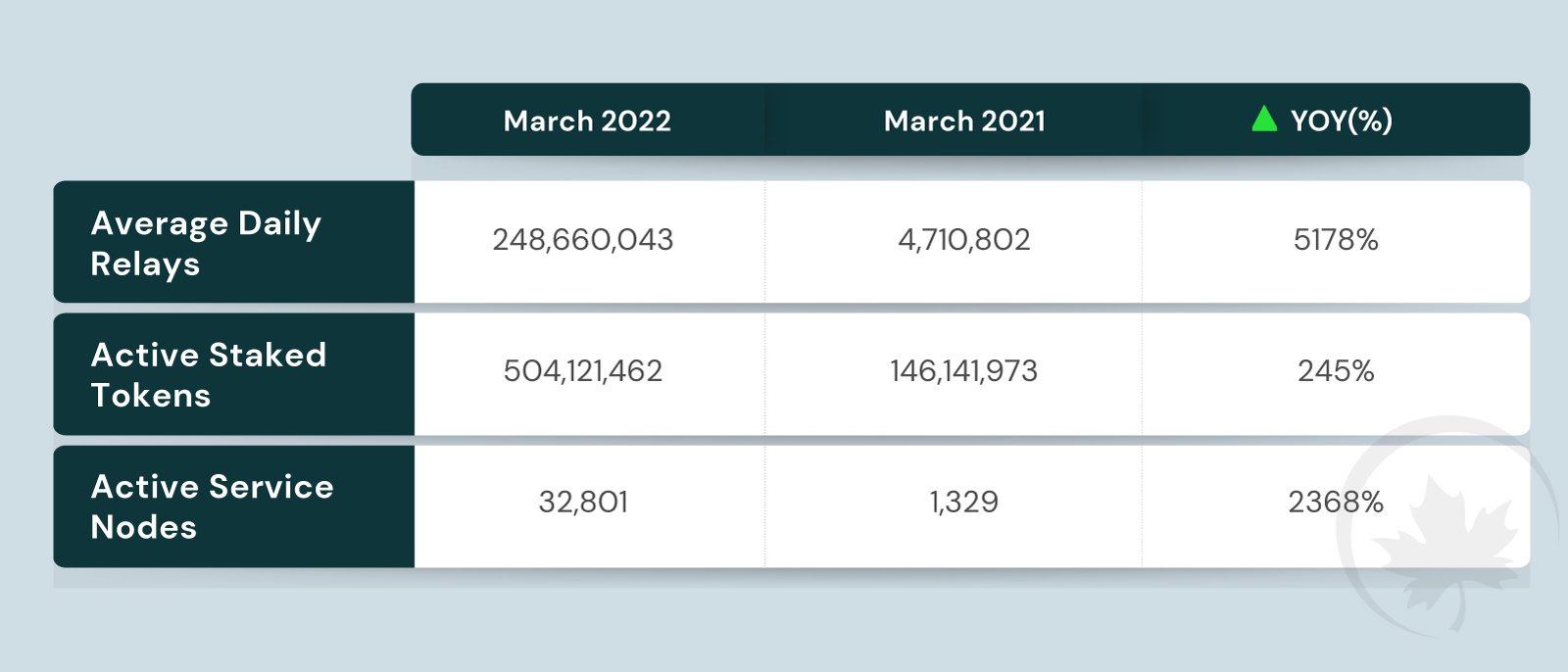Click the 32,801 service nodes value
Screen dimensions: 1568x672
pos(583,503)
